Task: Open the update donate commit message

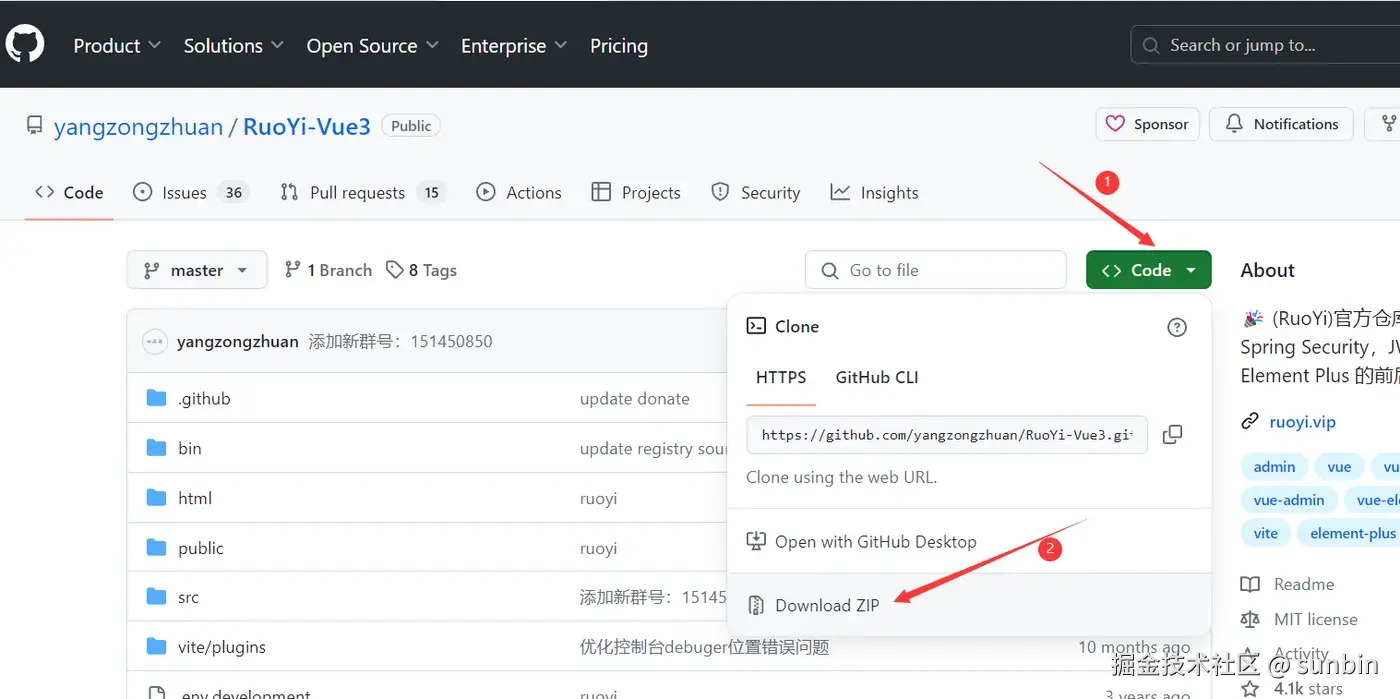Action: click(x=635, y=398)
